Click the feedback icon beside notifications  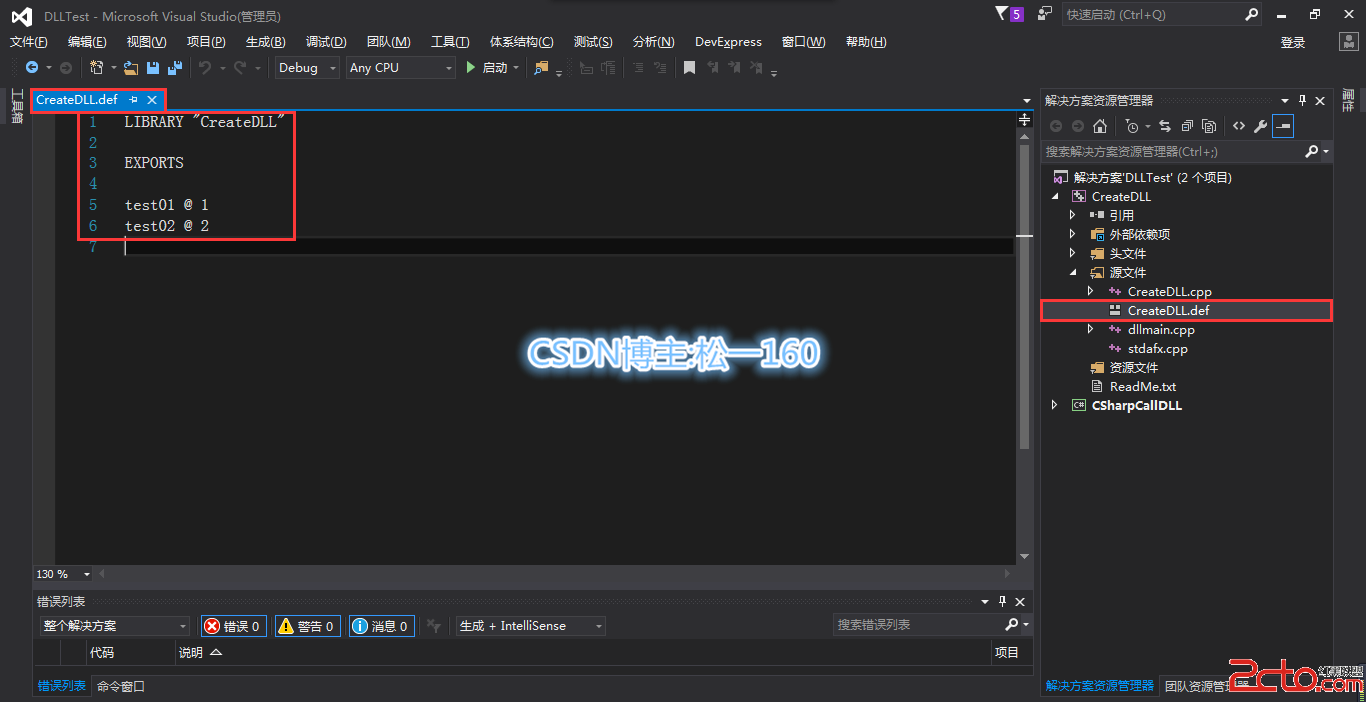point(1045,14)
